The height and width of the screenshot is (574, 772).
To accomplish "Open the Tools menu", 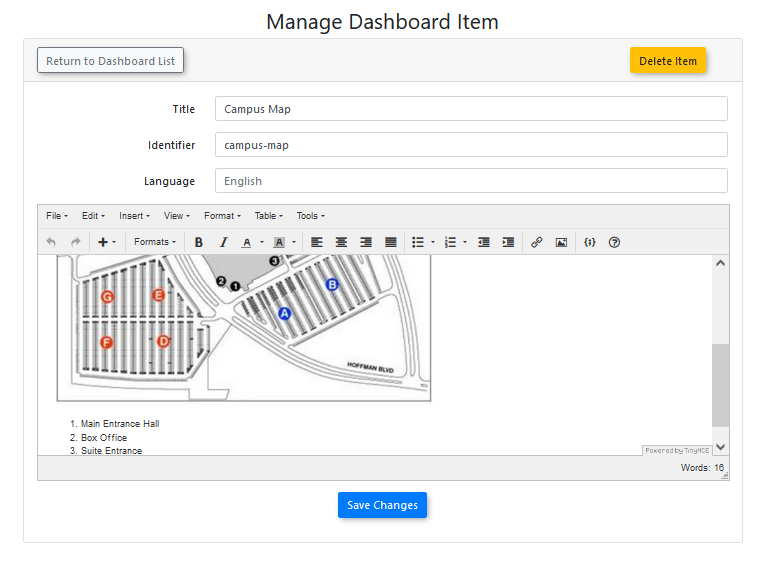I will pyautogui.click(x=310, y=216).
